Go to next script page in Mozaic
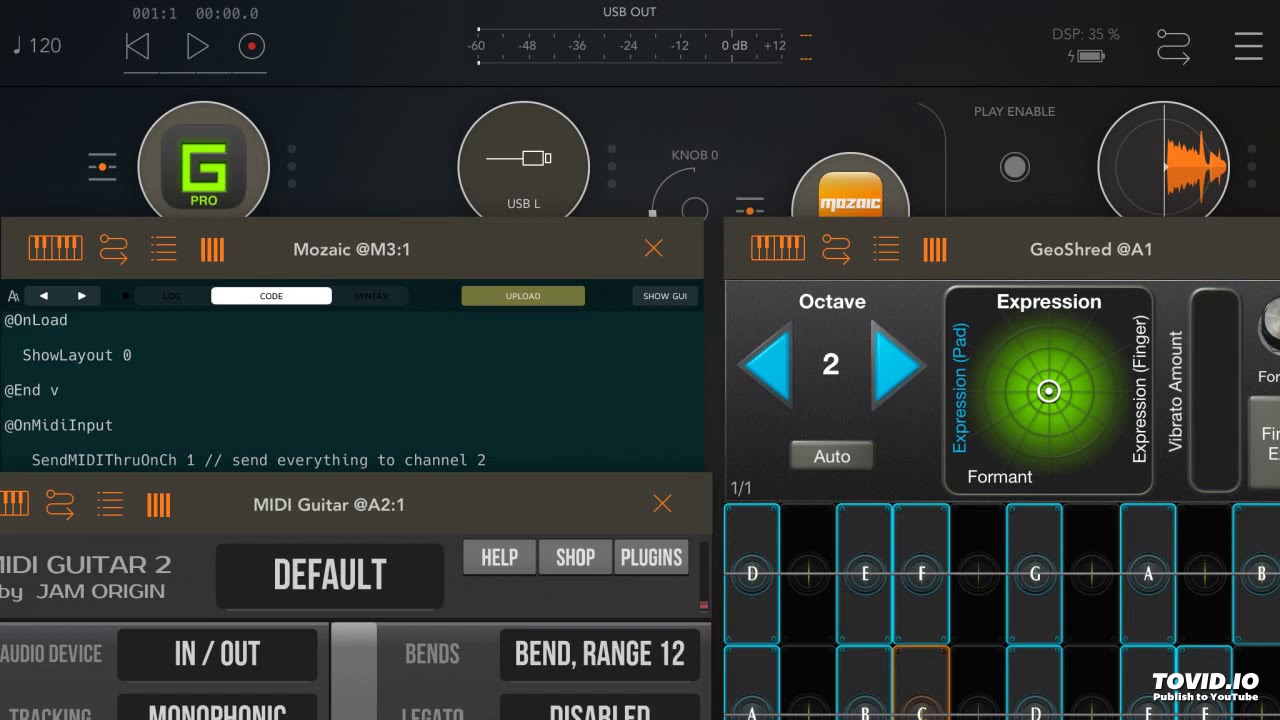1280x720 pixels. 82,296
